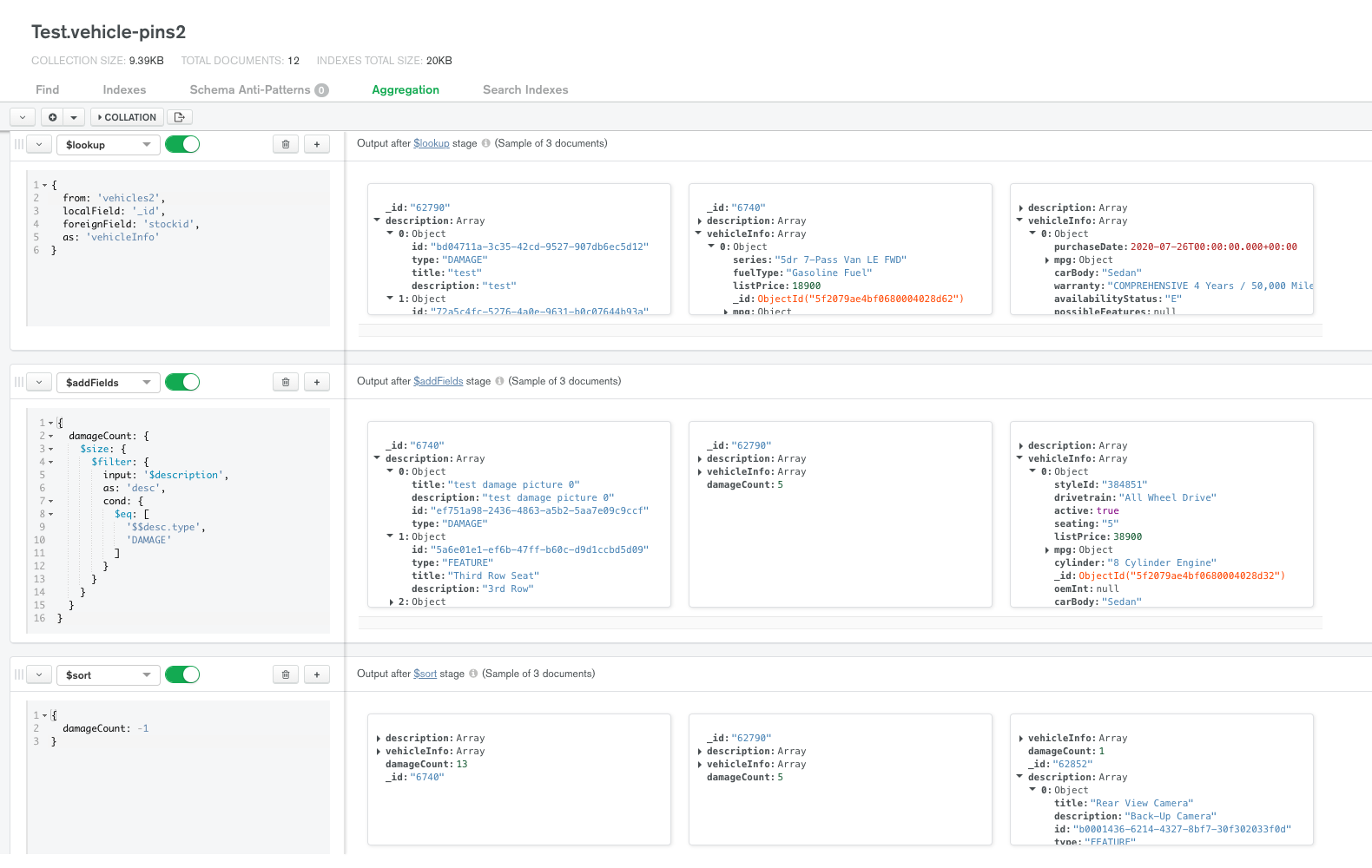Click the add stage circle-plus icon
Viewport: 1372px width, 868px height.
click(x=53, y=117)
